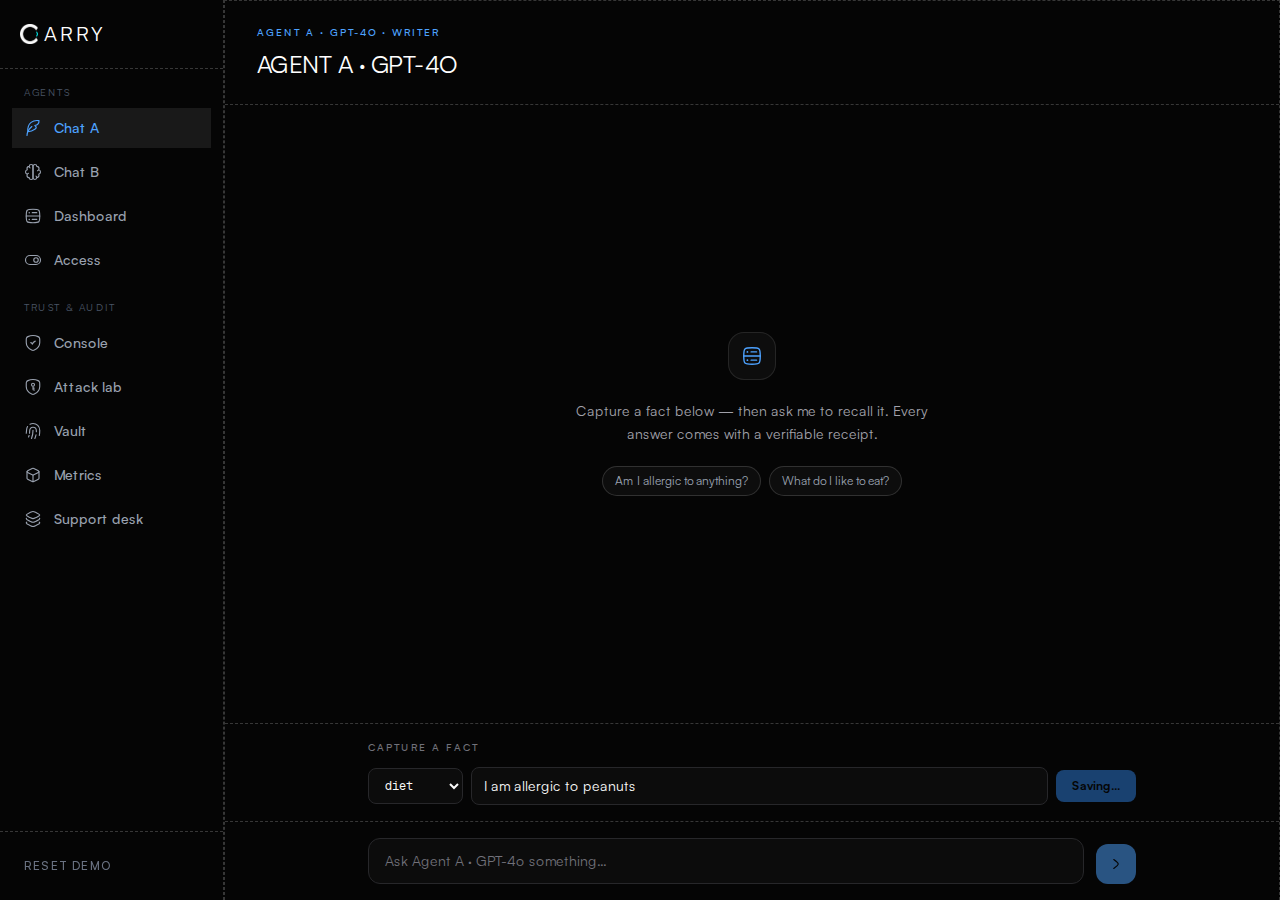Click the 'What do I like to eat?' suggestion
1280x900 pixels.
[x=835, y=481]
